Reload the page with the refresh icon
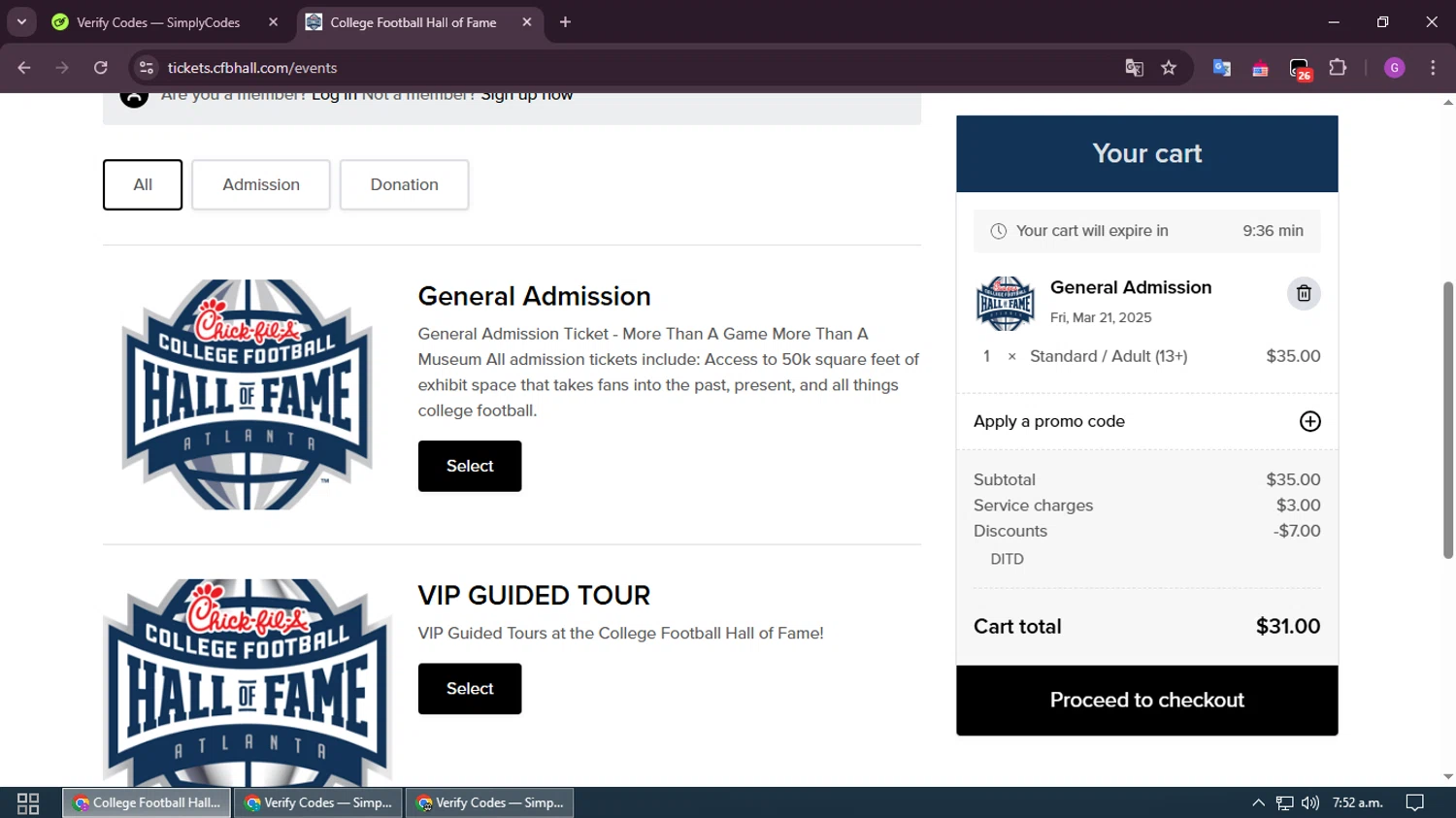The height and width of the screenshot is (818, 1456). click(101, 68)
